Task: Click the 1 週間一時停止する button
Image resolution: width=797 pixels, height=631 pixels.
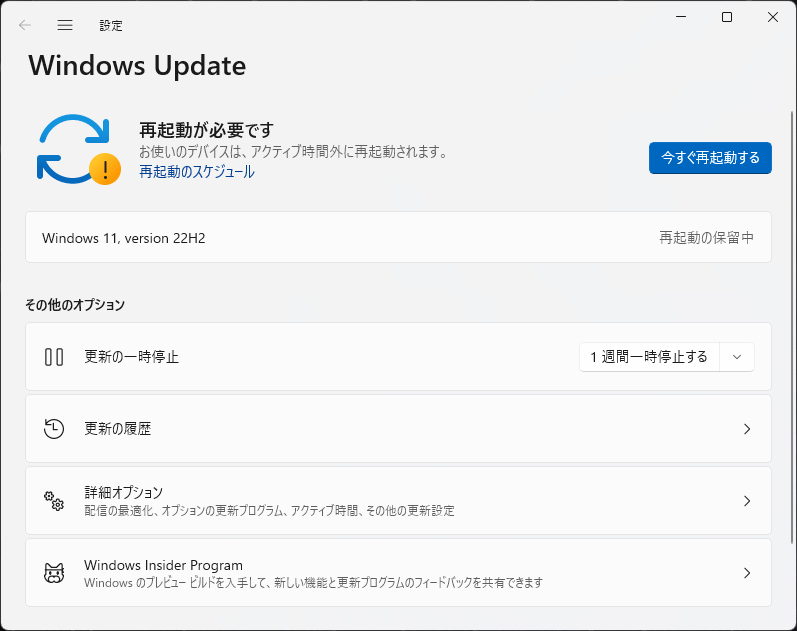Action: pos(649,357)
